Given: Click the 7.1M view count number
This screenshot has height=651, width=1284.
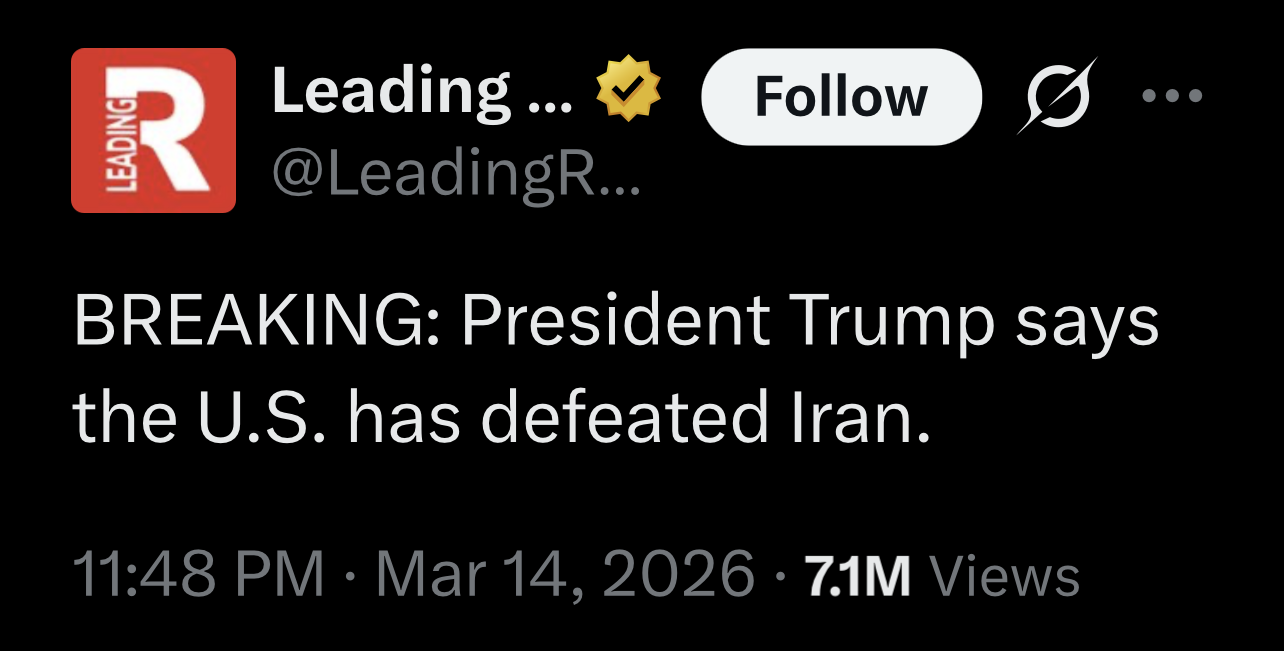Looking at the screenshot, I should [857, 577].
